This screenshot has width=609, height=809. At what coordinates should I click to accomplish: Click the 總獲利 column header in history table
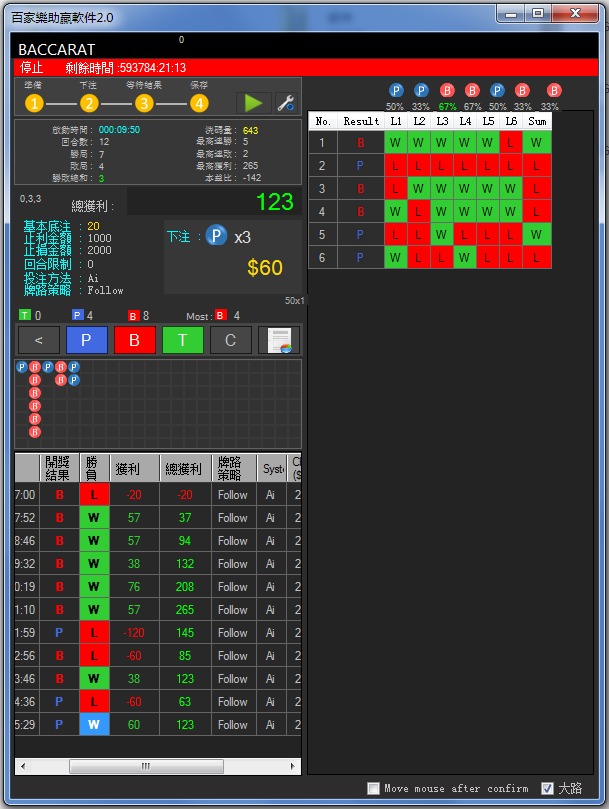(184, 468)
